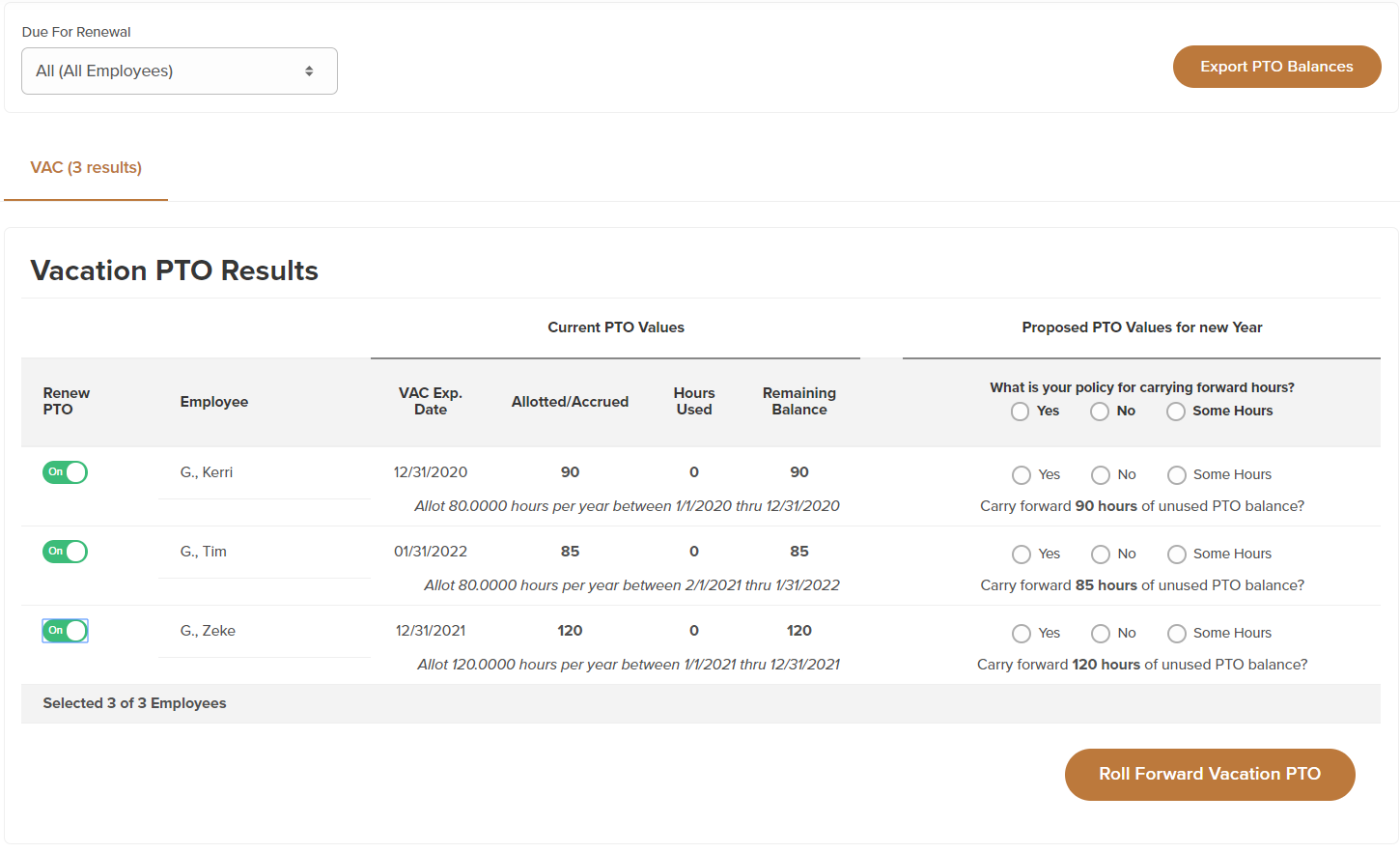Click expiration date 12/31/2020

pos(431,472)
